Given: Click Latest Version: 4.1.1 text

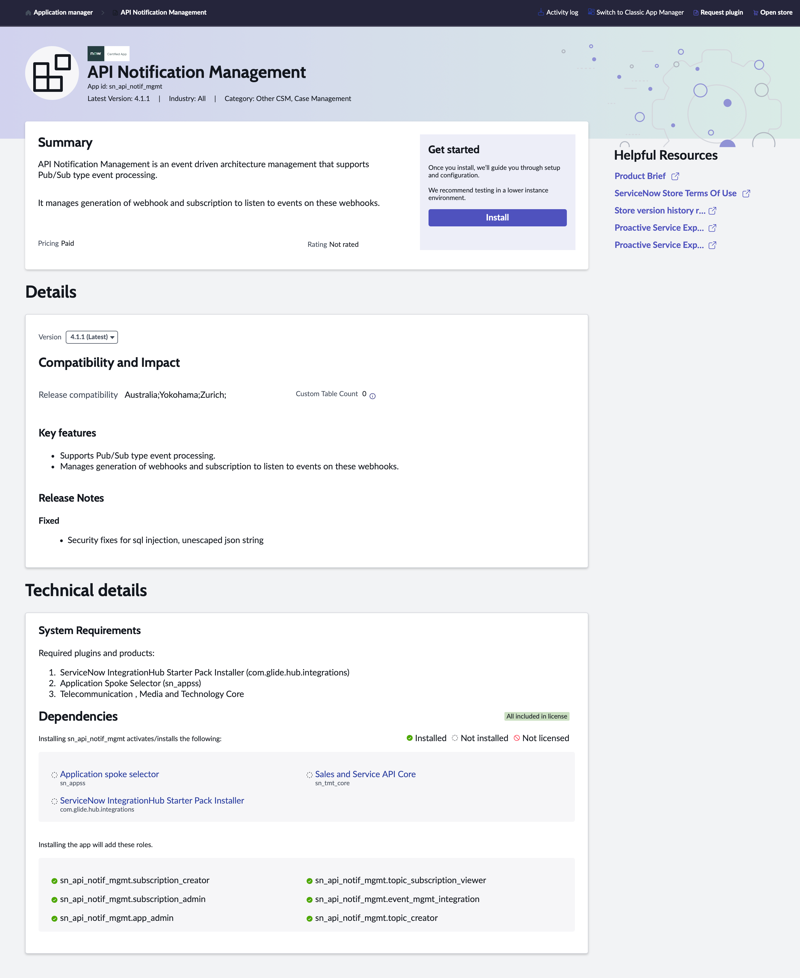Looking at the screenshot, I should pyautogui.click(x=118, y=99).
